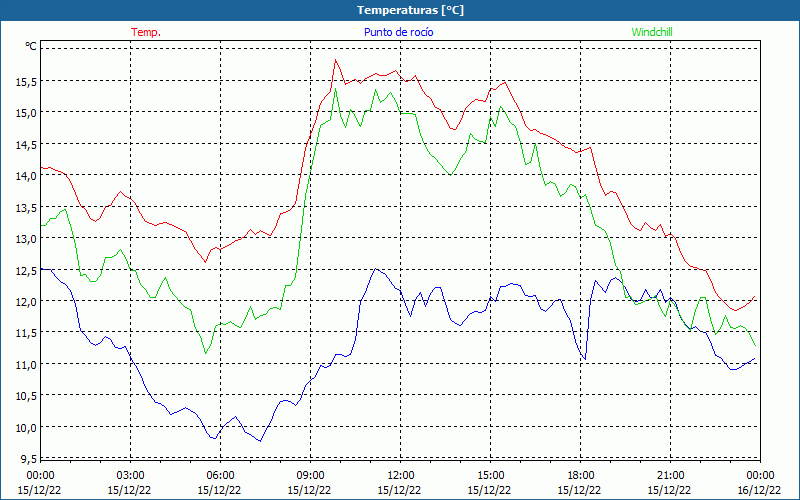Click the °C axis unit label
This screenshot has width=800, height=500.
click(31, 46)
